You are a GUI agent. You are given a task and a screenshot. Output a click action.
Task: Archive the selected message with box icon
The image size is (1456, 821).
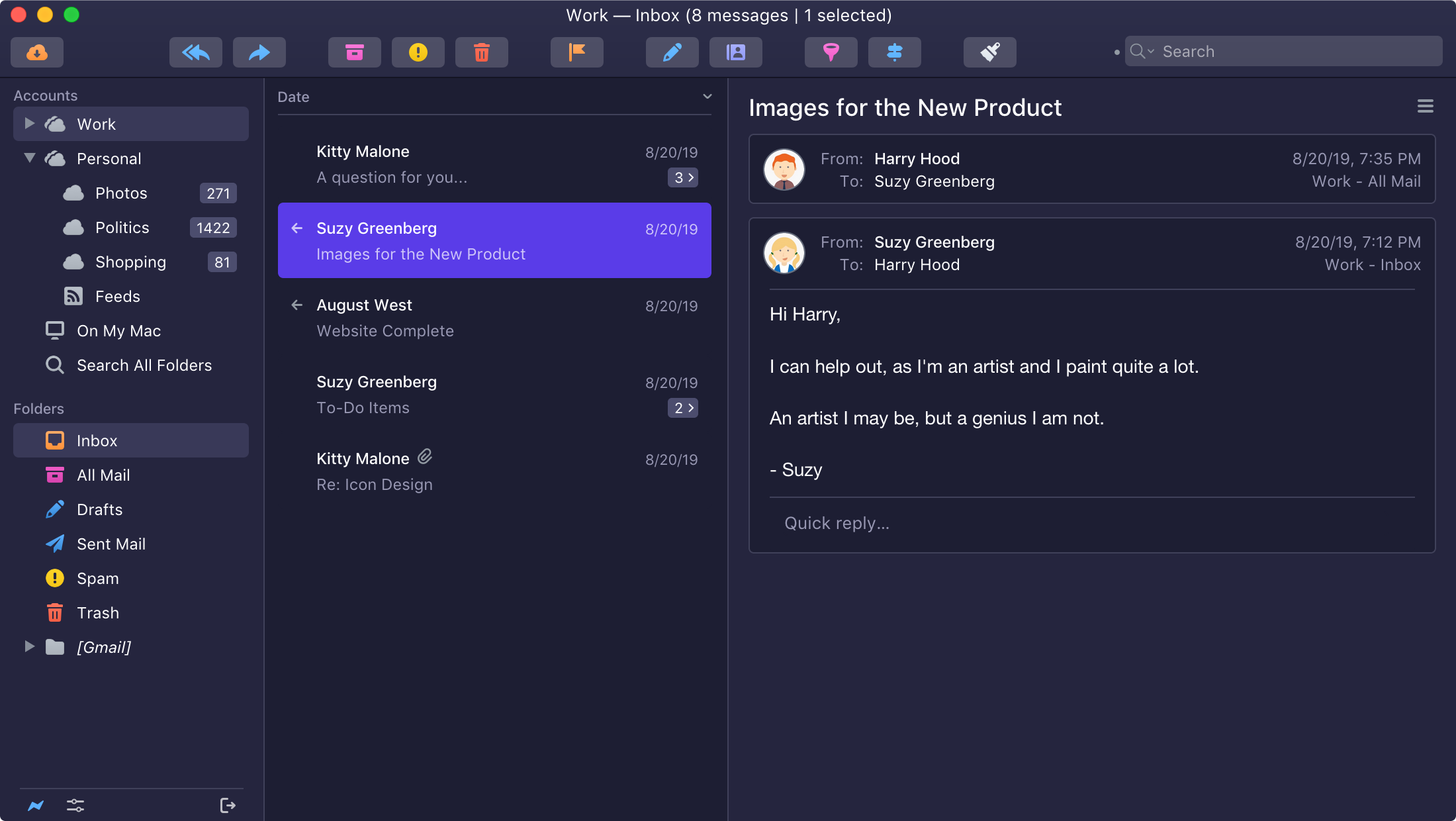(x=354, y=52)
